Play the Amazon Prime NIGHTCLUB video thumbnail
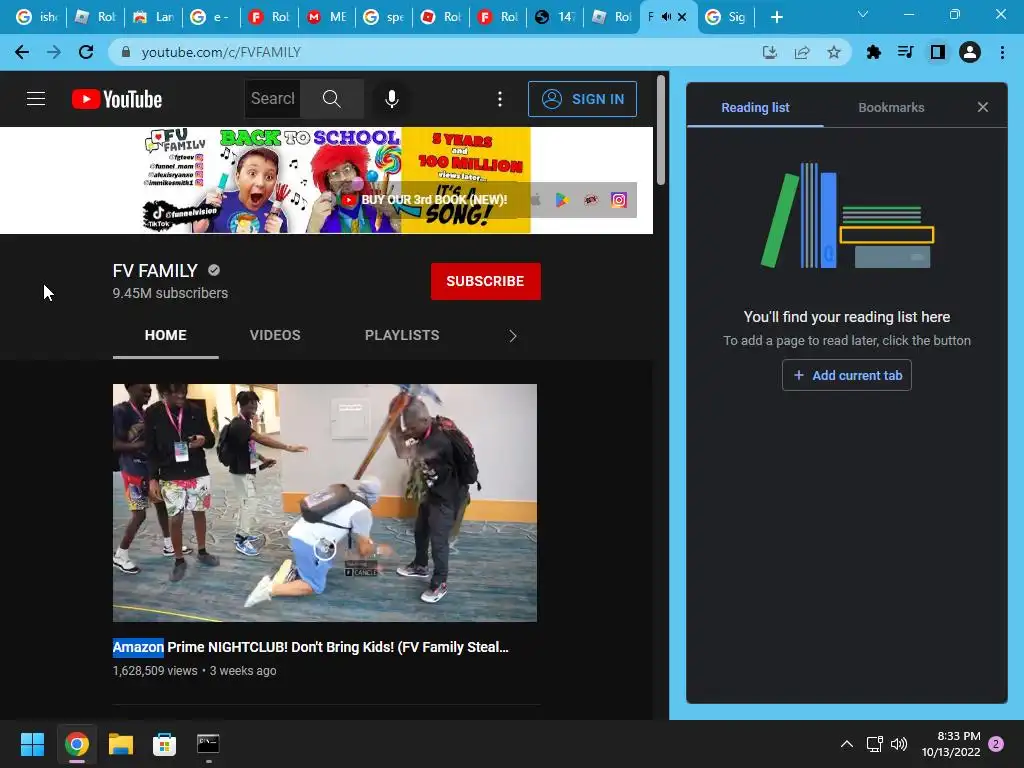 [x=325, y=503]
